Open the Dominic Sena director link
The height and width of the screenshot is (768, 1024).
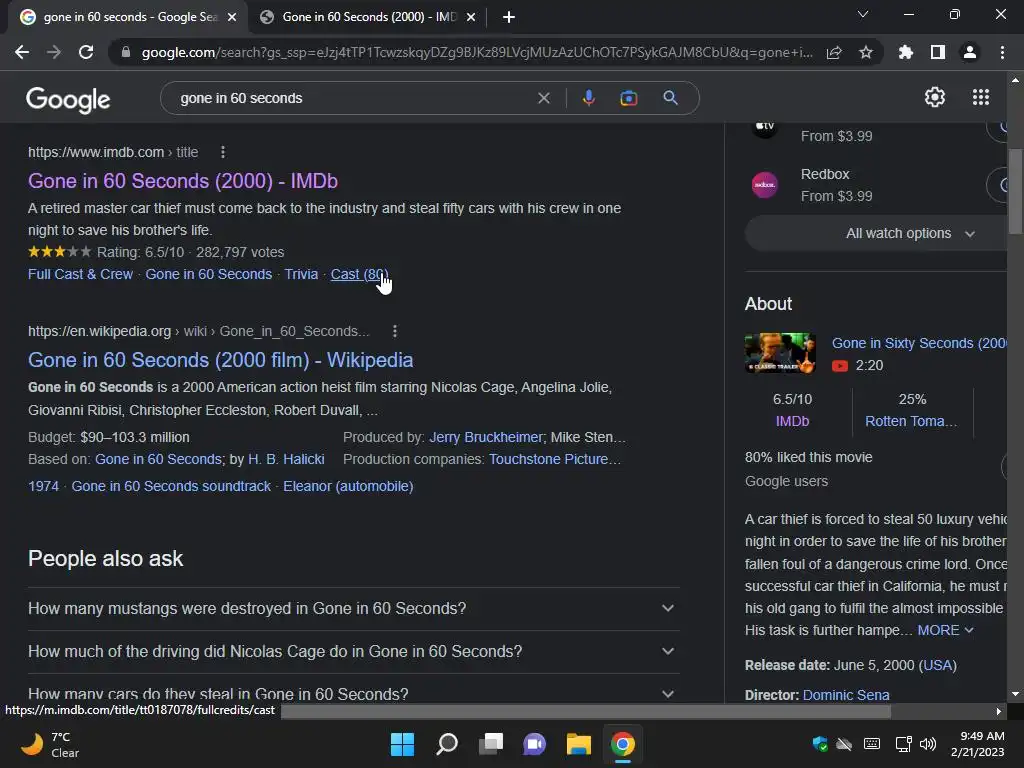coord(846,695)
